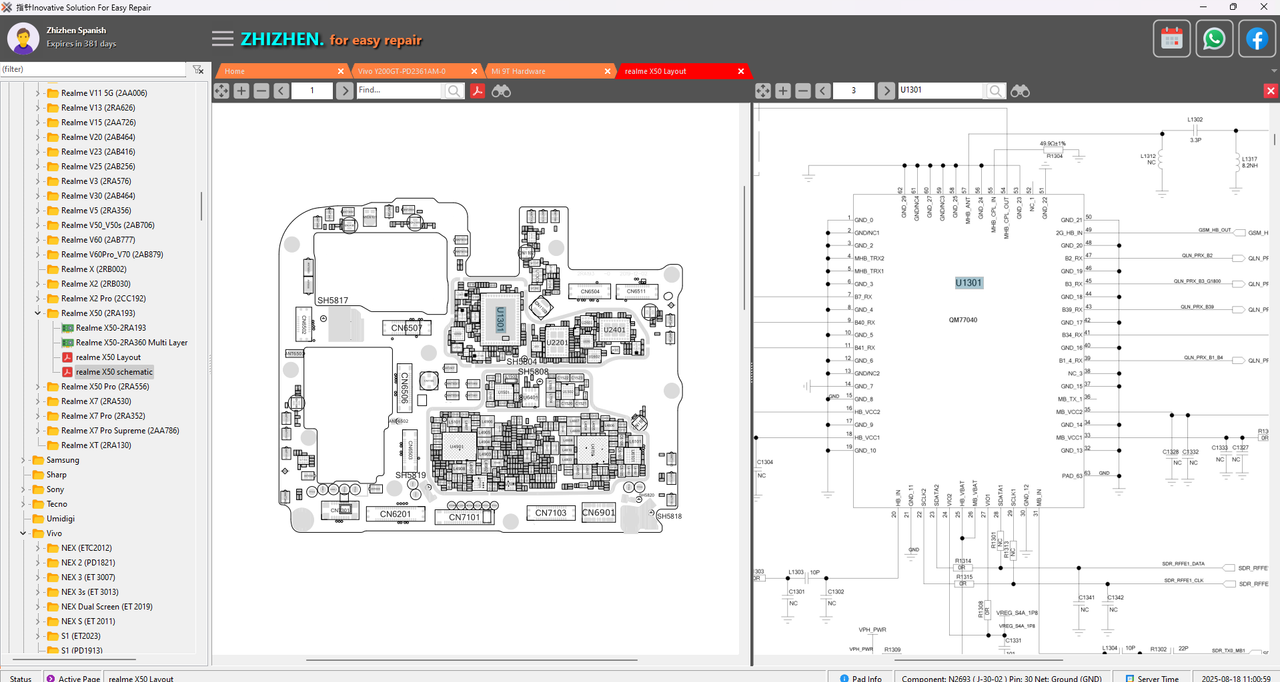Fit layout view with pan arrows icon
Viewport: 1280px width, 682px height.
(221, 91)
